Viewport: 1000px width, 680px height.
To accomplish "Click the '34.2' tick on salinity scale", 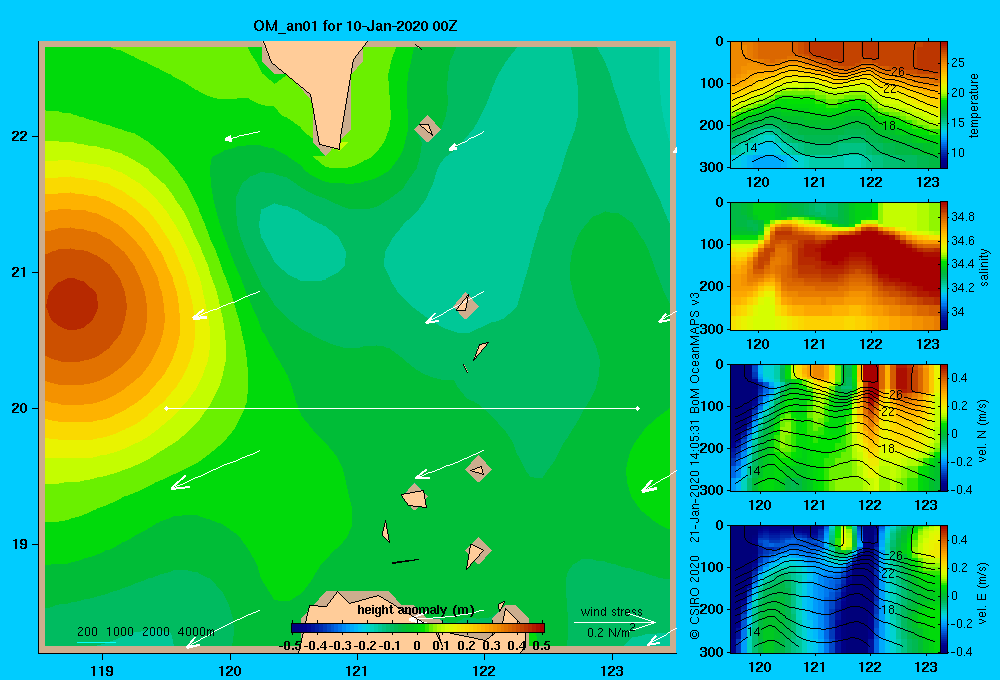I will (x=962, y=288).
